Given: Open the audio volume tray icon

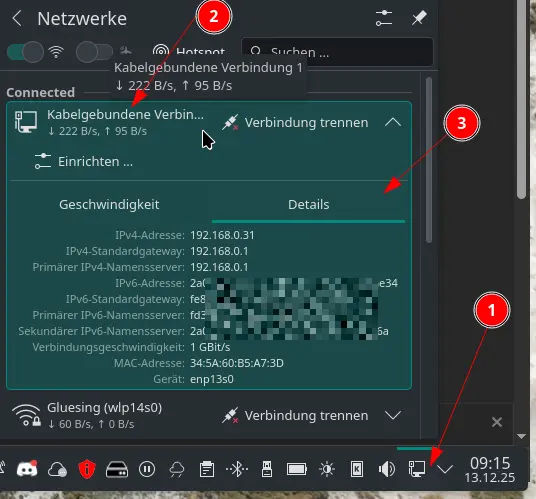Looking at the screenshot, I should click(x=387, y=469).
